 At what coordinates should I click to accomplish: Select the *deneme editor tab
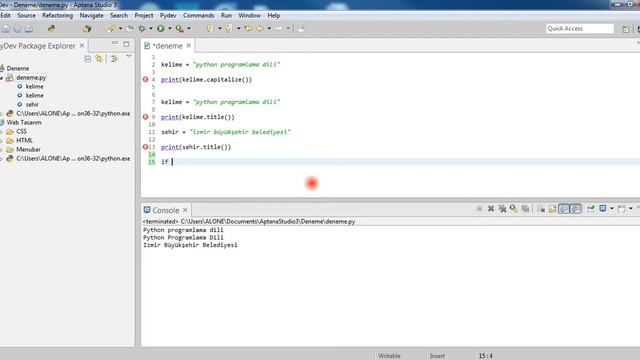click(167, 46)
